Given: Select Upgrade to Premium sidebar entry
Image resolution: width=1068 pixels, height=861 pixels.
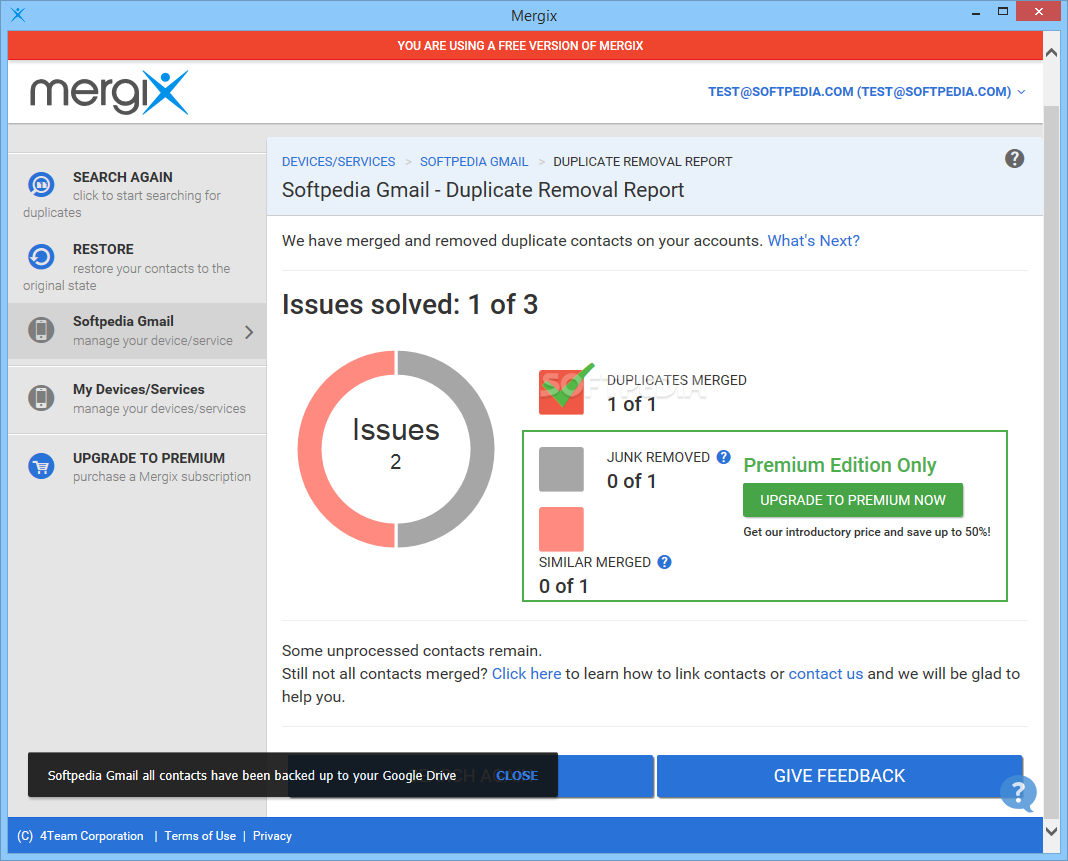Looking at the screenshot, I should (138, 467).
